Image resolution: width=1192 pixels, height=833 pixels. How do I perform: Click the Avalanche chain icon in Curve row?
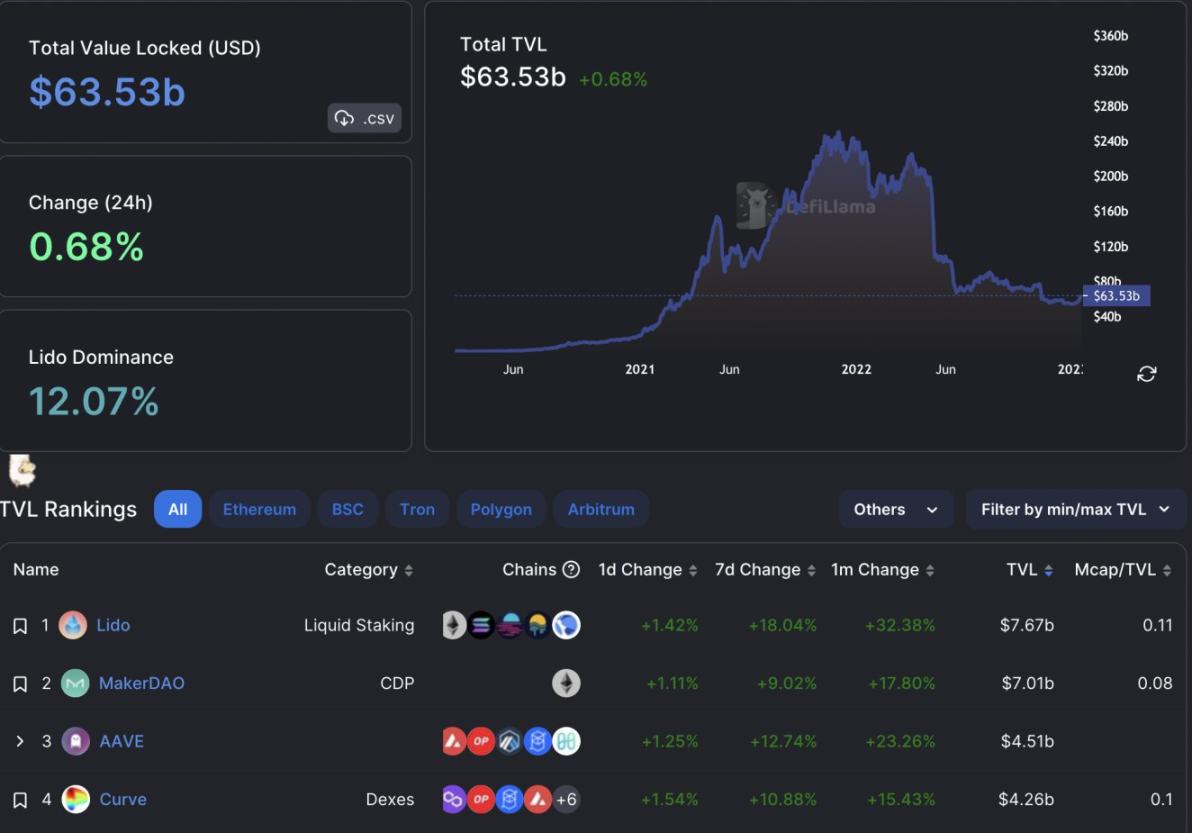[537, 799]
